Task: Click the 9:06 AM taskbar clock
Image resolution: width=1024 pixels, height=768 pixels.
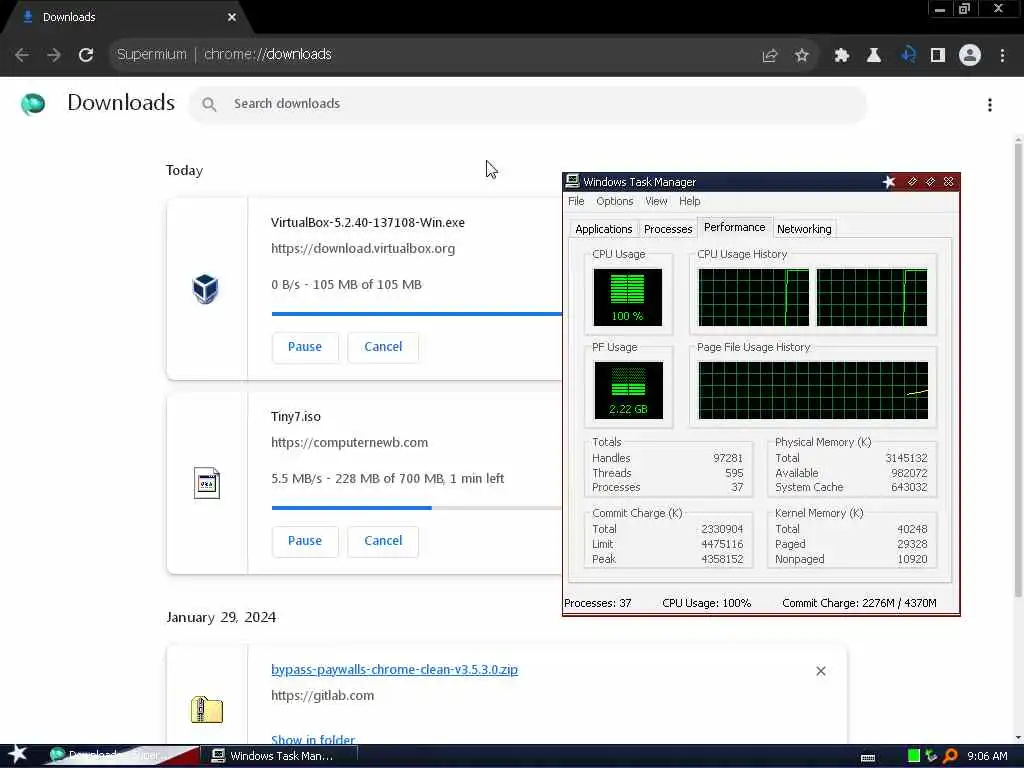Action: coord(987,756)
